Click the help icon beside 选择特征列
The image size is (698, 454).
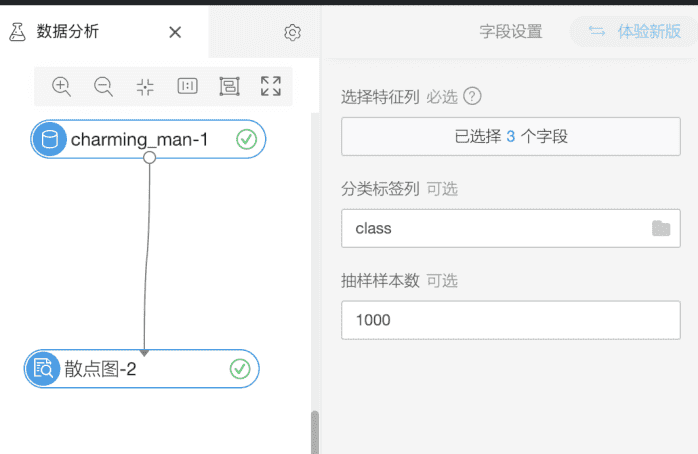tap(473, 97)
